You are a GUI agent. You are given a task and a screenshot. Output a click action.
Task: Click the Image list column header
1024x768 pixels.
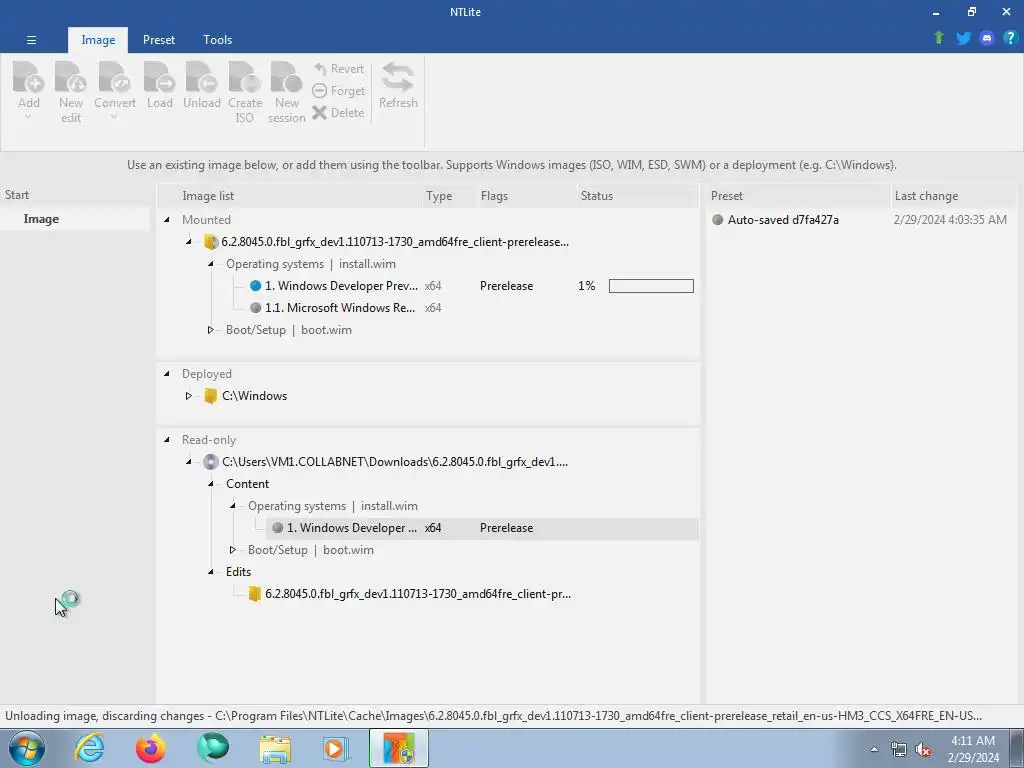tap(290, 196)
